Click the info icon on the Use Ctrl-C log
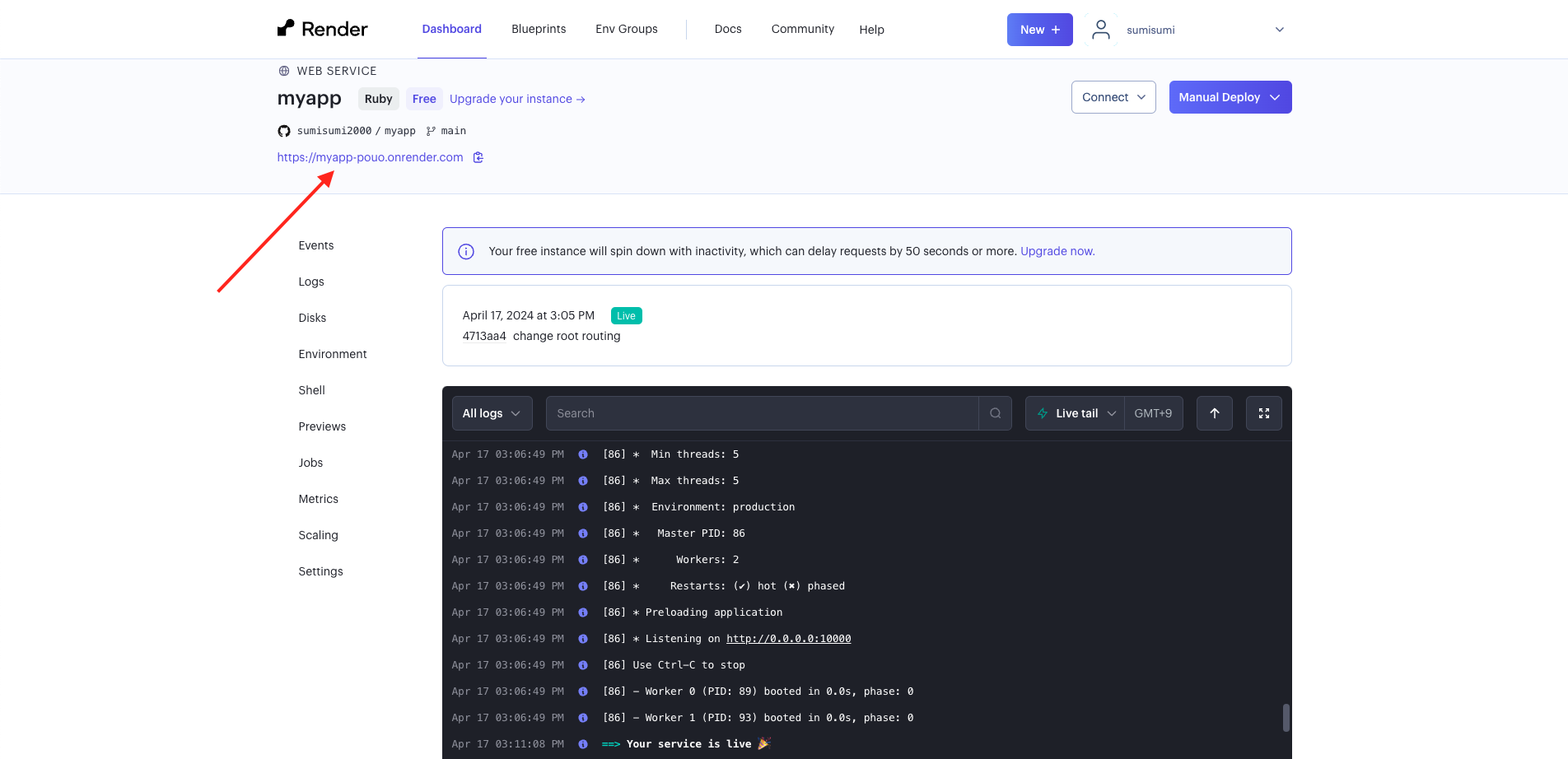Screen dimensions: 1568x759 coord(583,665)
